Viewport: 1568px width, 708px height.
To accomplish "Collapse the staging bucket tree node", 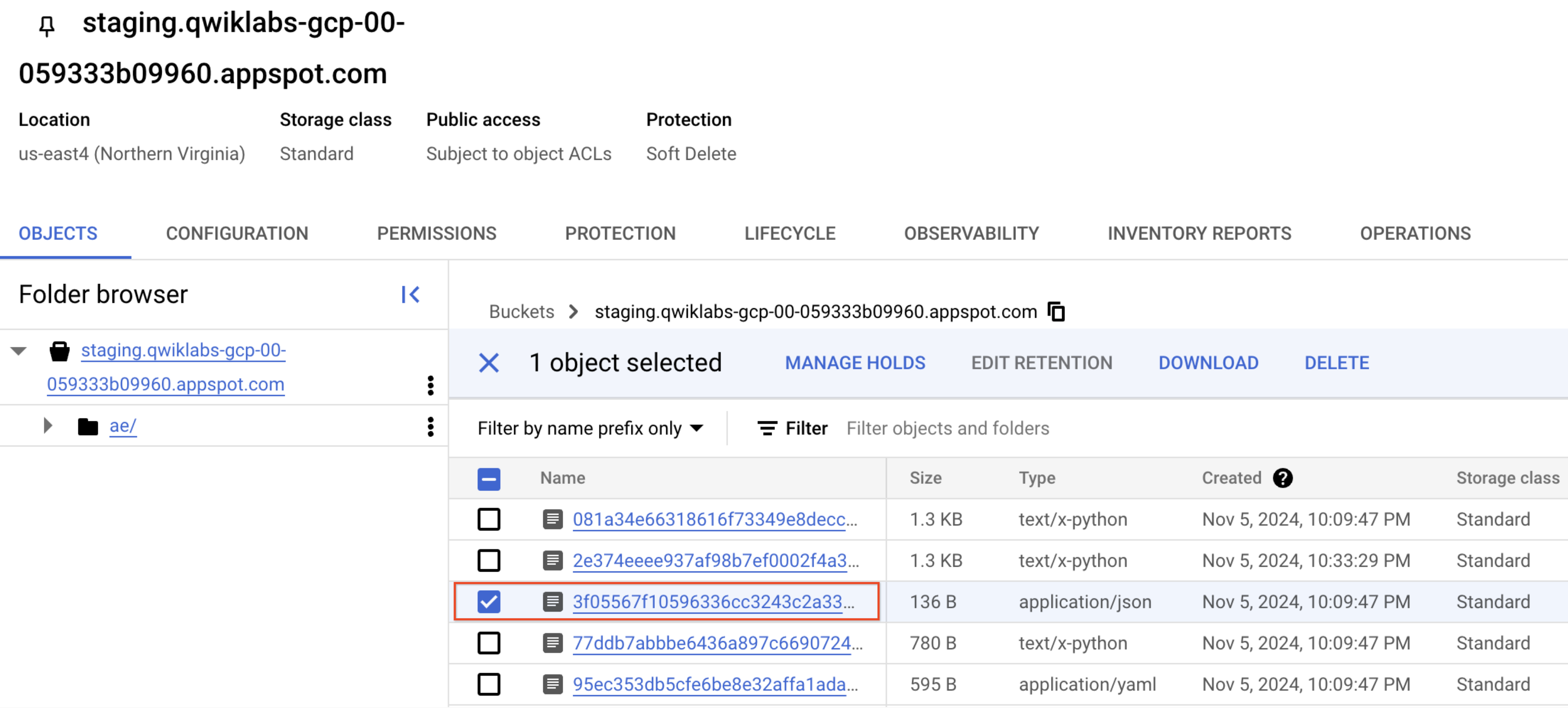I will coord(18,351).
